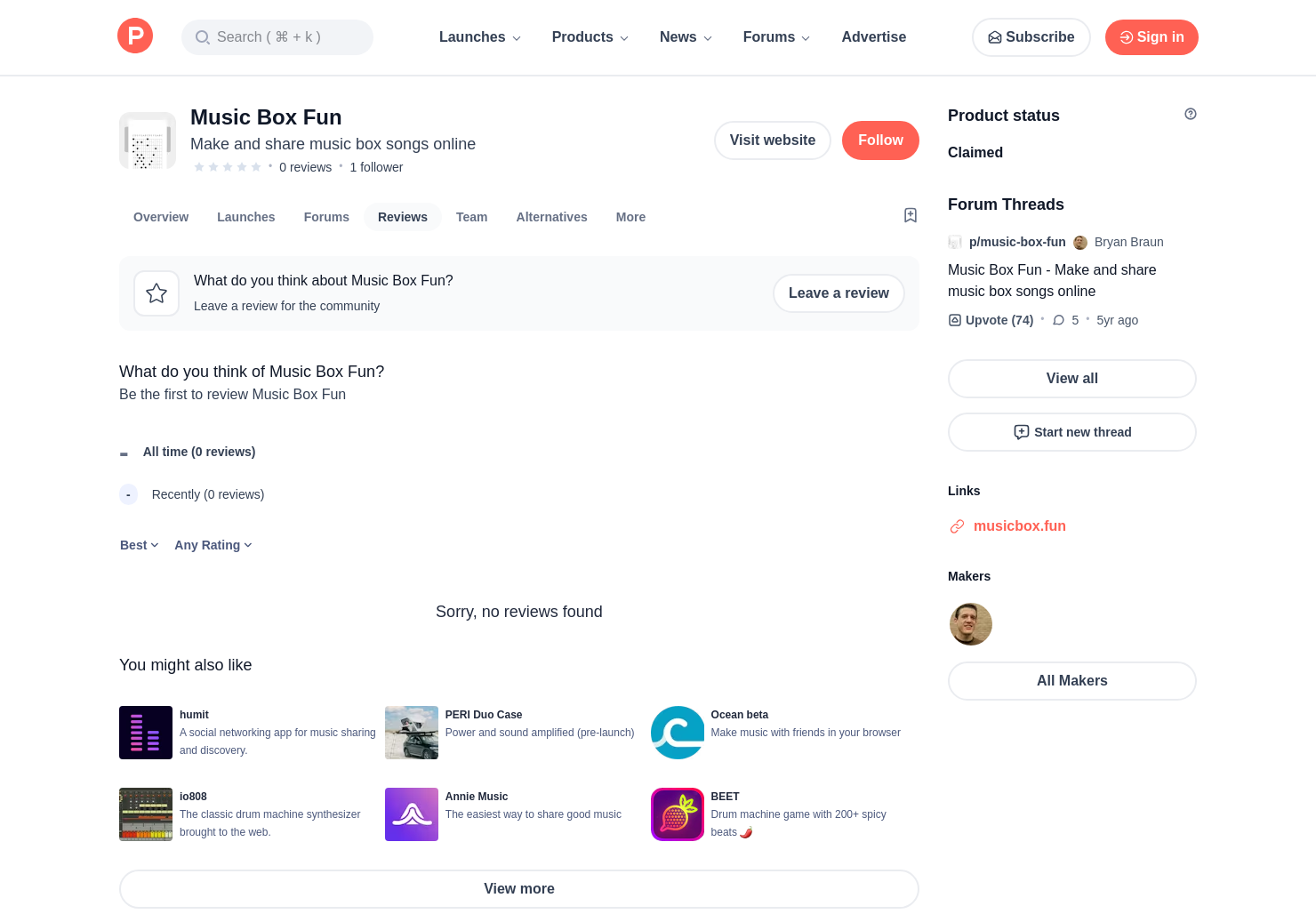
Task: Open the Any Rating filter dropdown
Action: [213, 545]
